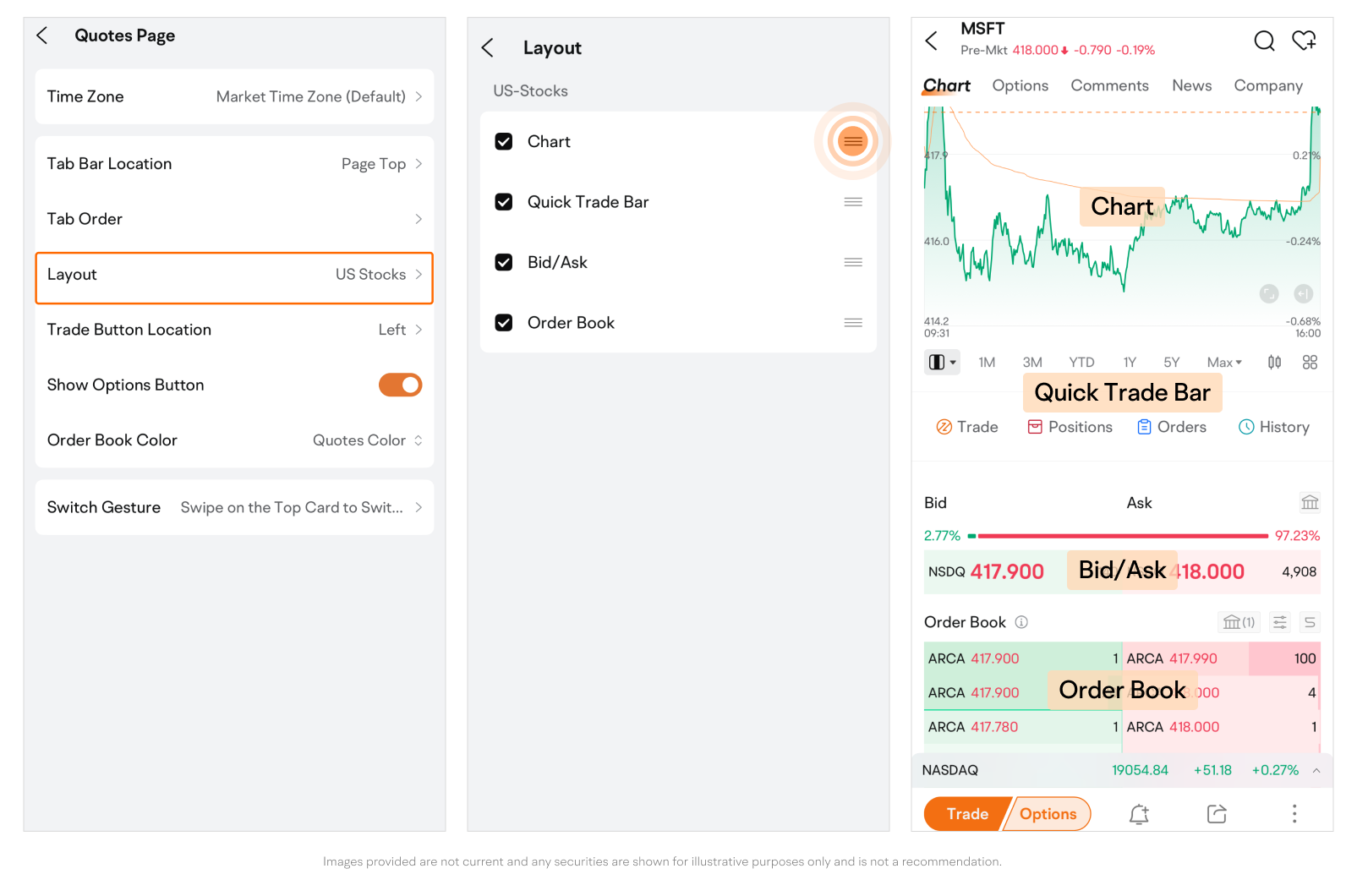This screenshot has height=896, width=1357.
Task: Uncheck the Chart checkbox in Layout
Action: click(x=504, y=142)
